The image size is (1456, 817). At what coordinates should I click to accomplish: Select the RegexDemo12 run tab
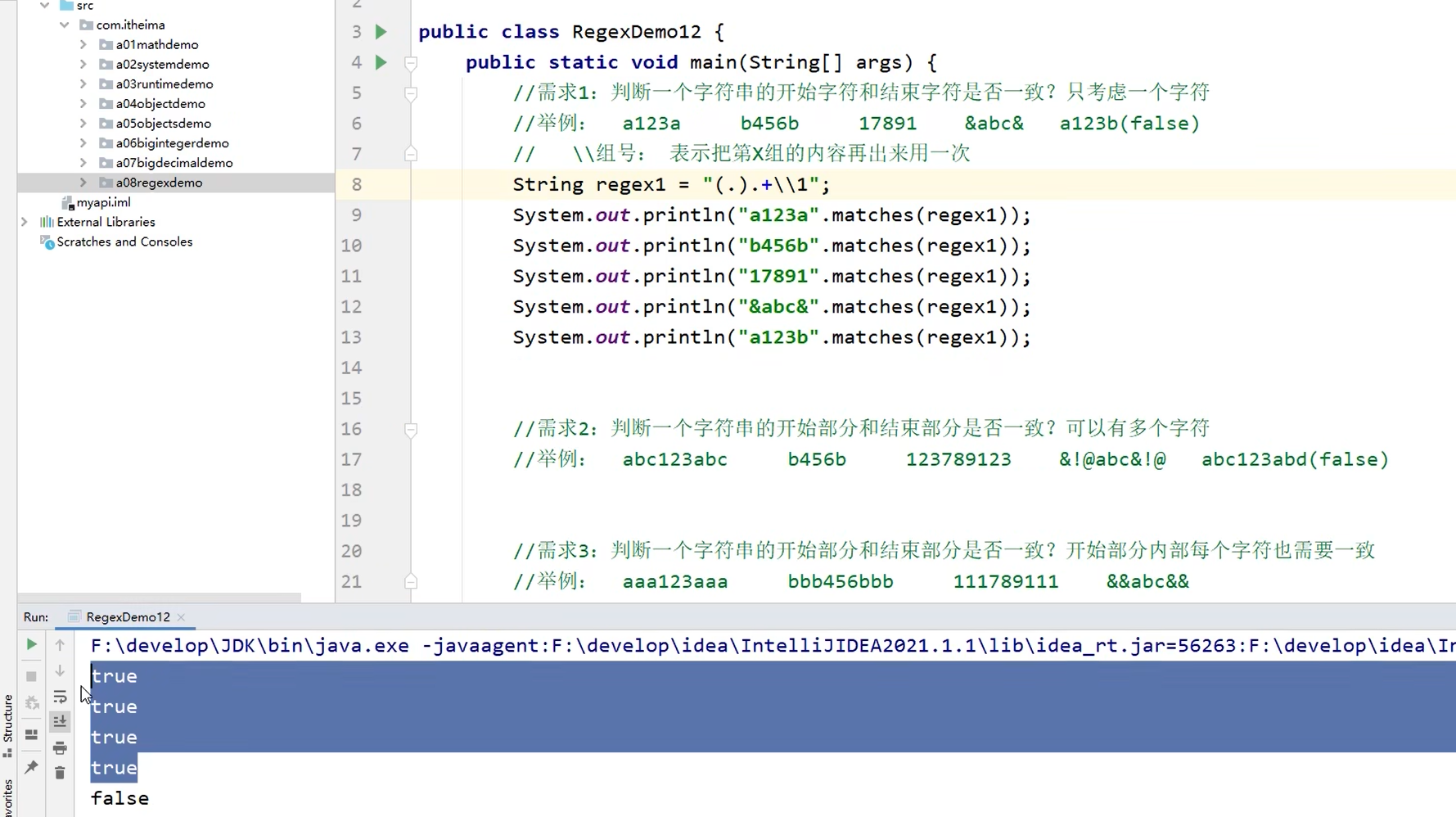[127, 616]
